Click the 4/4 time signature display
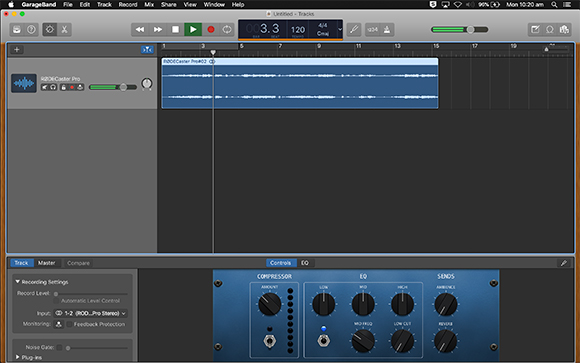The image size is (580, 363). tap(323, 25)
